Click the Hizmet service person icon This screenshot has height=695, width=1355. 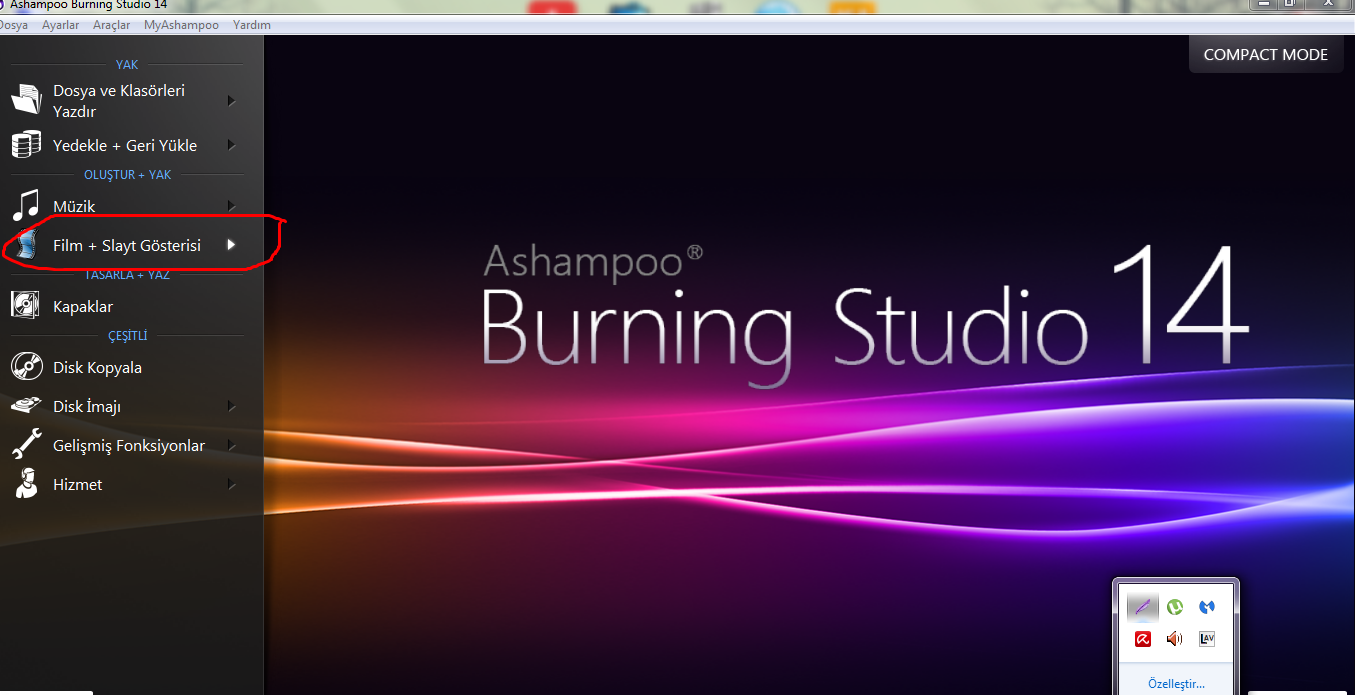pyautogui.click(x=26, y=484)
